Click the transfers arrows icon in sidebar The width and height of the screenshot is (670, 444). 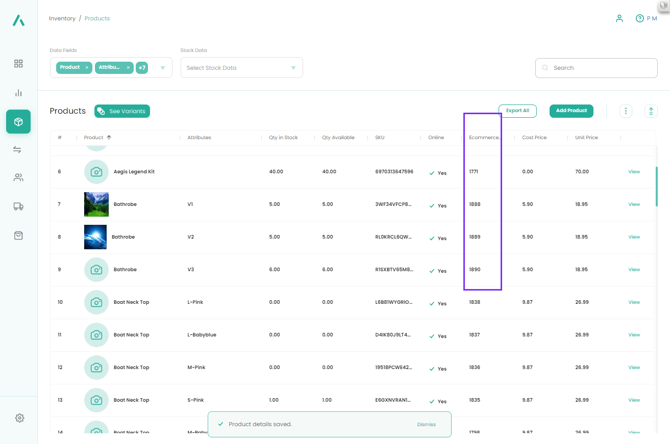[x=18, y=150]
